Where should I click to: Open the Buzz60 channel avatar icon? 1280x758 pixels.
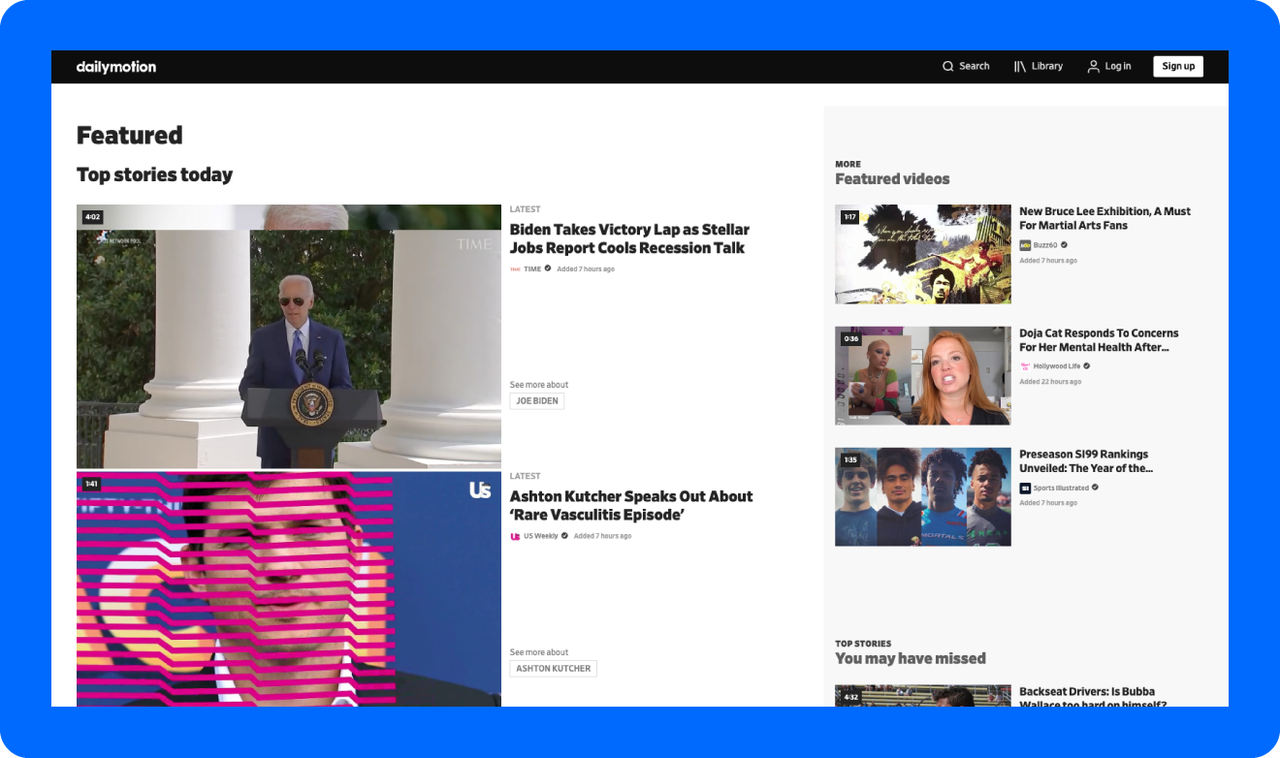(1025, 245)
